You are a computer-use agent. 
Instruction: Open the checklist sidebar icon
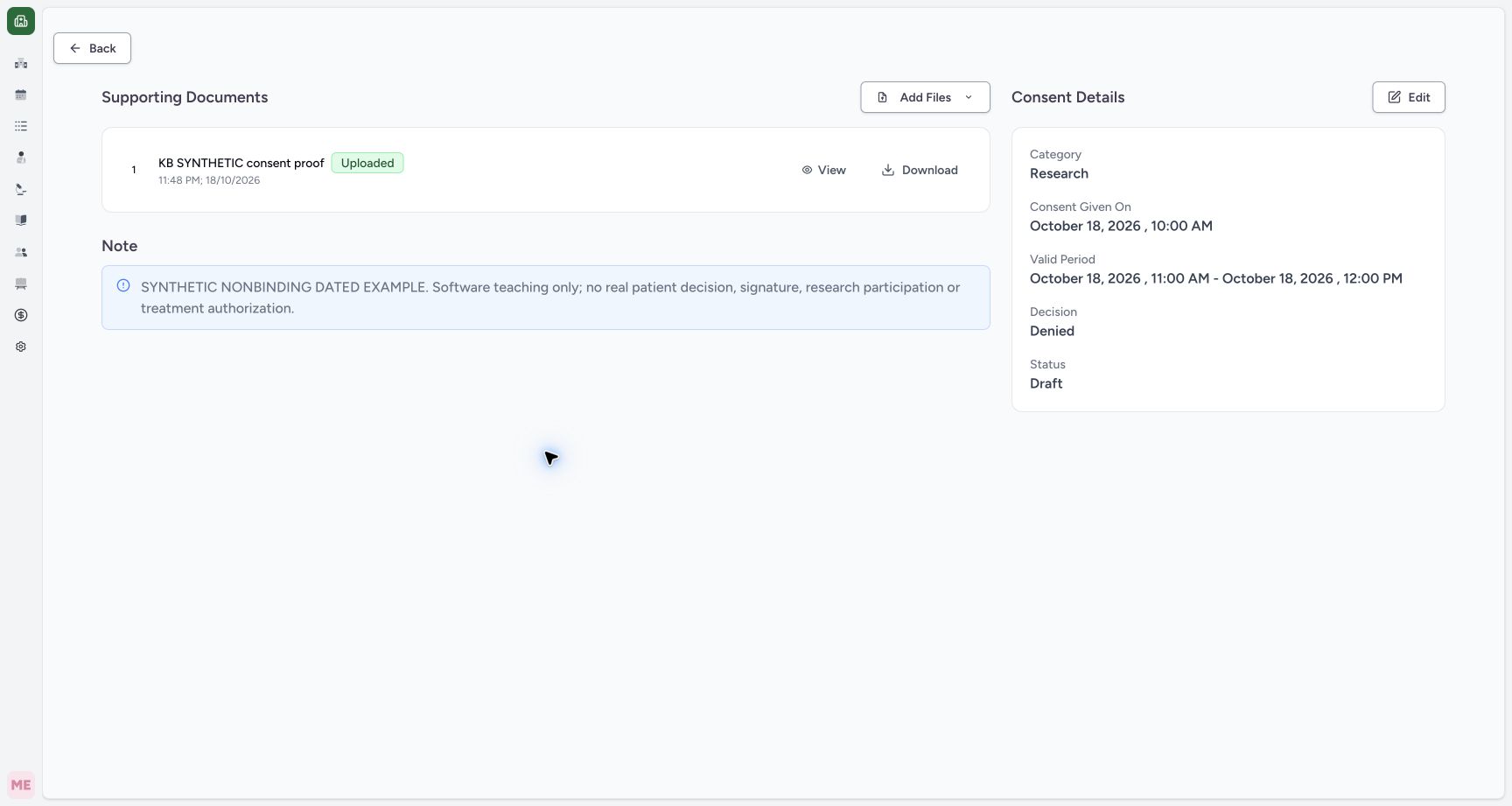[x=21, y=126]
